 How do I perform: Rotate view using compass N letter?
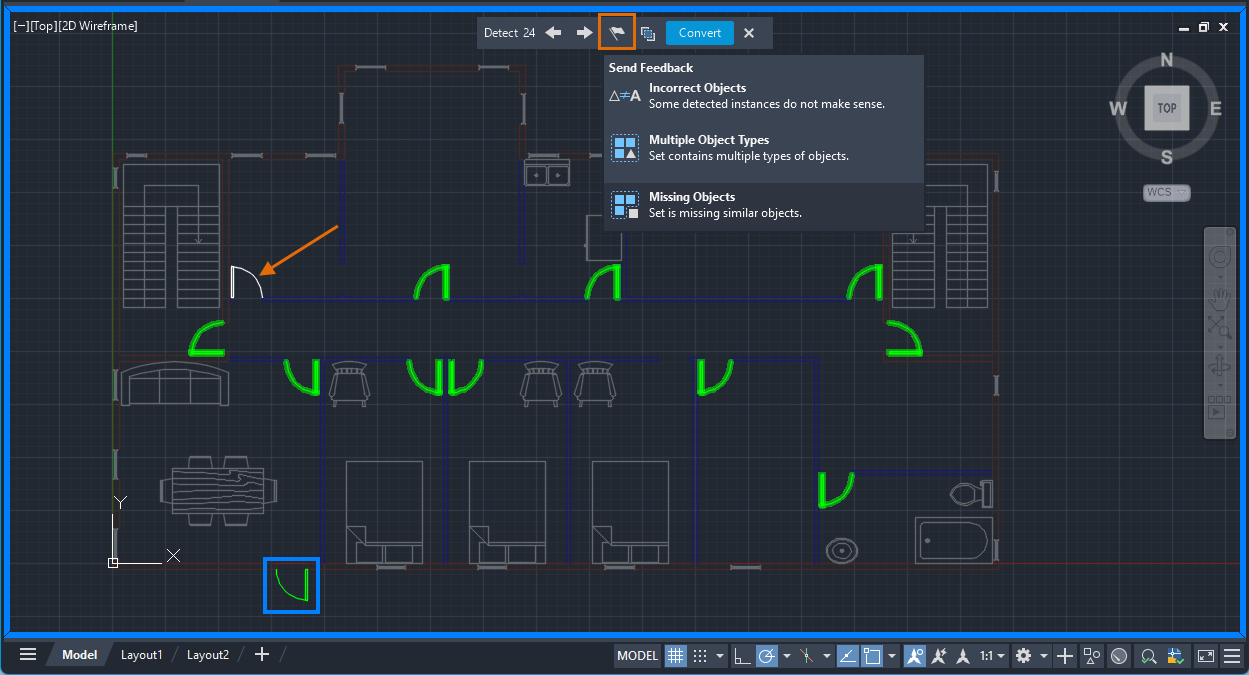(1167, 60)
